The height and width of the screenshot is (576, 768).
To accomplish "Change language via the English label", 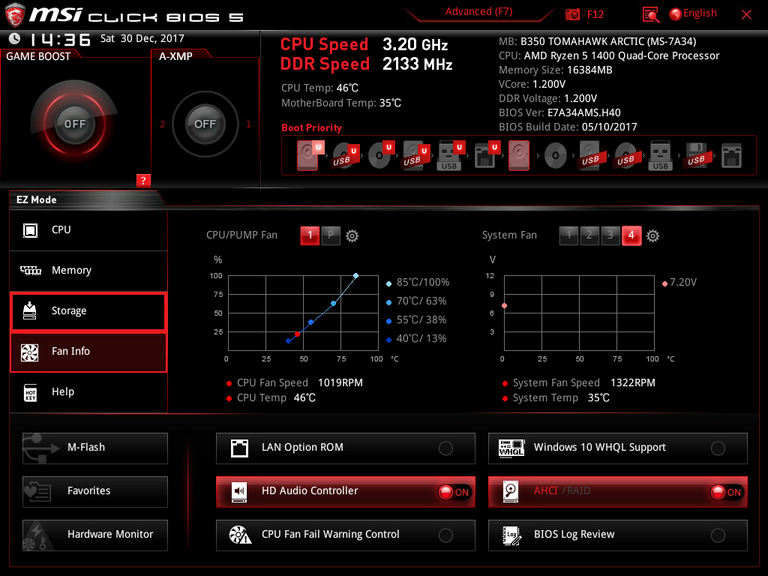I will pos(700,13).
